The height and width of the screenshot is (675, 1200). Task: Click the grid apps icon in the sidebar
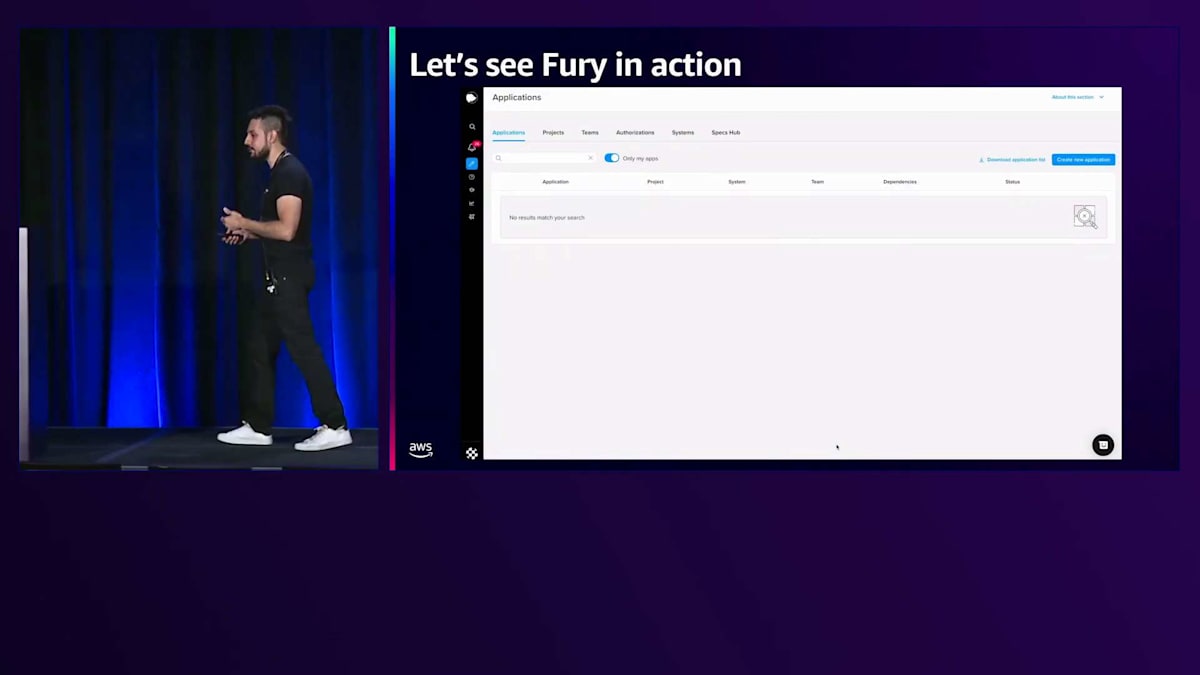click(472, 216)
